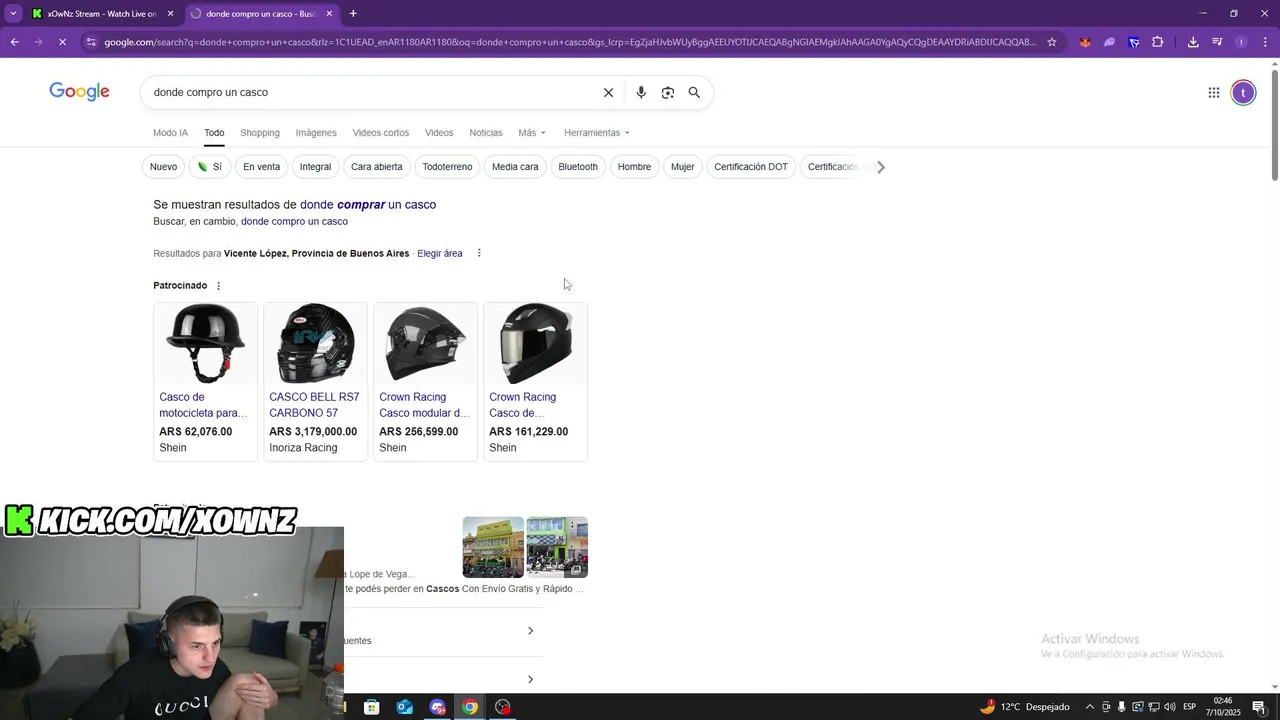This screenshot has width=1280, height=720.
Task: Open the 'donde comprar un casco' suggestion link
Action: (368, 205)
